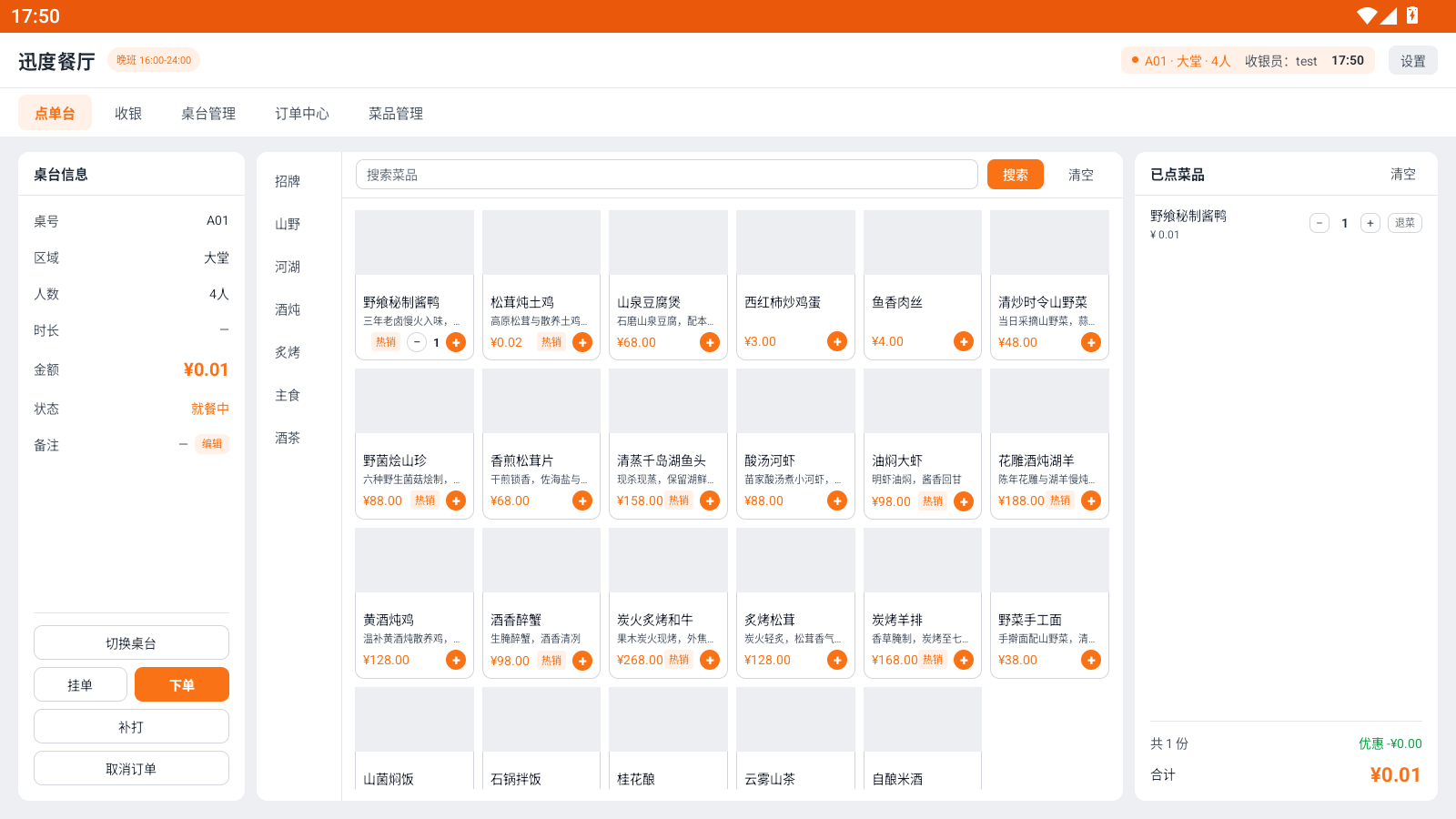Select the 酒茶 category
The image size is (1456, 819).
288,438
